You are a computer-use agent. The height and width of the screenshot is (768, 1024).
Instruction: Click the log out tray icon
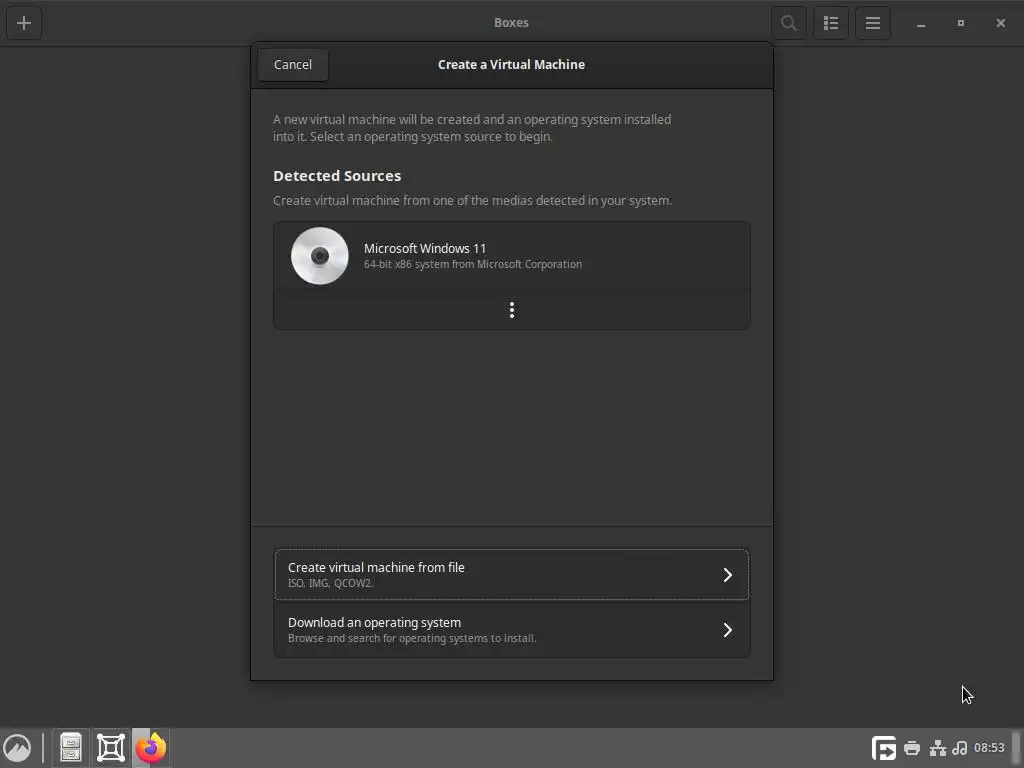coord(884,748)
